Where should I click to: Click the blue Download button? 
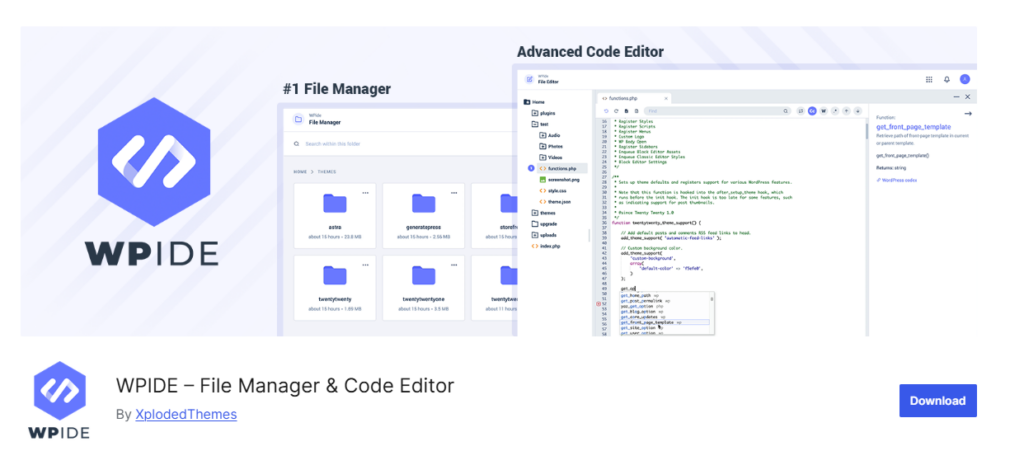pos(938,400)
